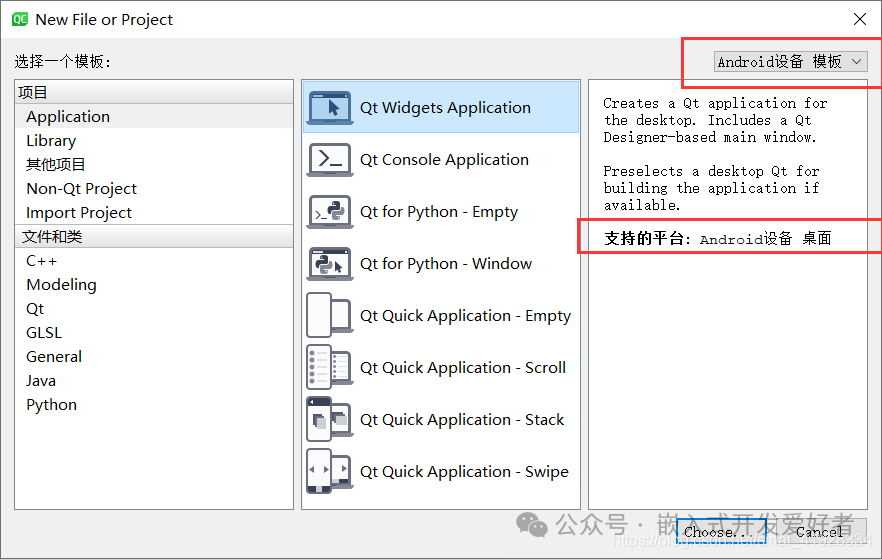Click the 支持的平台 supported platforms text
Viewport: 882px width, 559px height.
coord(718,238)
